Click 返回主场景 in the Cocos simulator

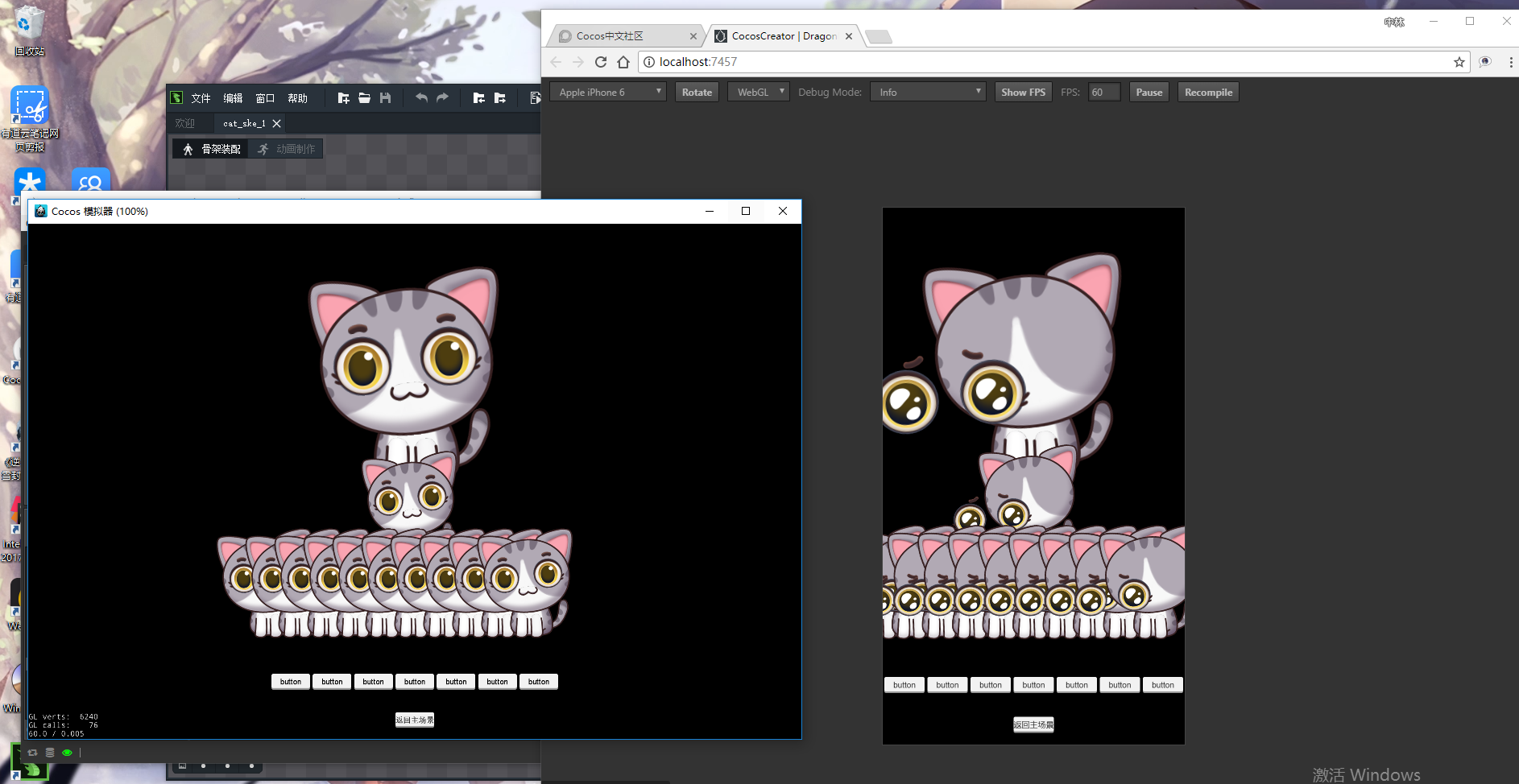click(415, 720)
